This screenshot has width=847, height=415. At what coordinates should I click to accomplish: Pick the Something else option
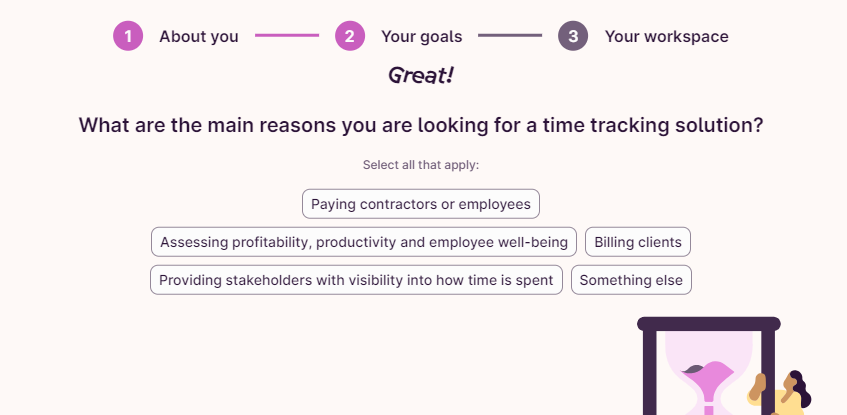(631, 280)
